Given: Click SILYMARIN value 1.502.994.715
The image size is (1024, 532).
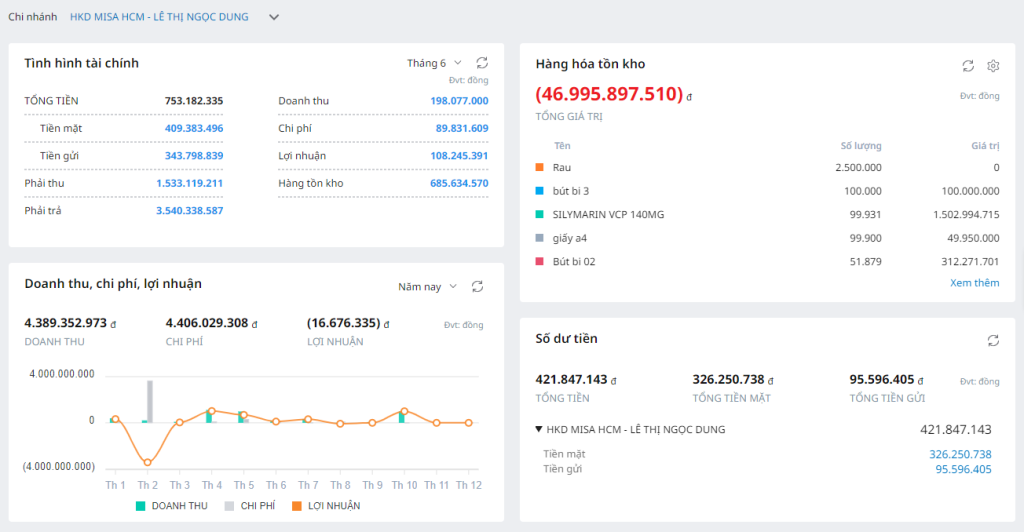Looking at the screenshot, I should point(966,215).
